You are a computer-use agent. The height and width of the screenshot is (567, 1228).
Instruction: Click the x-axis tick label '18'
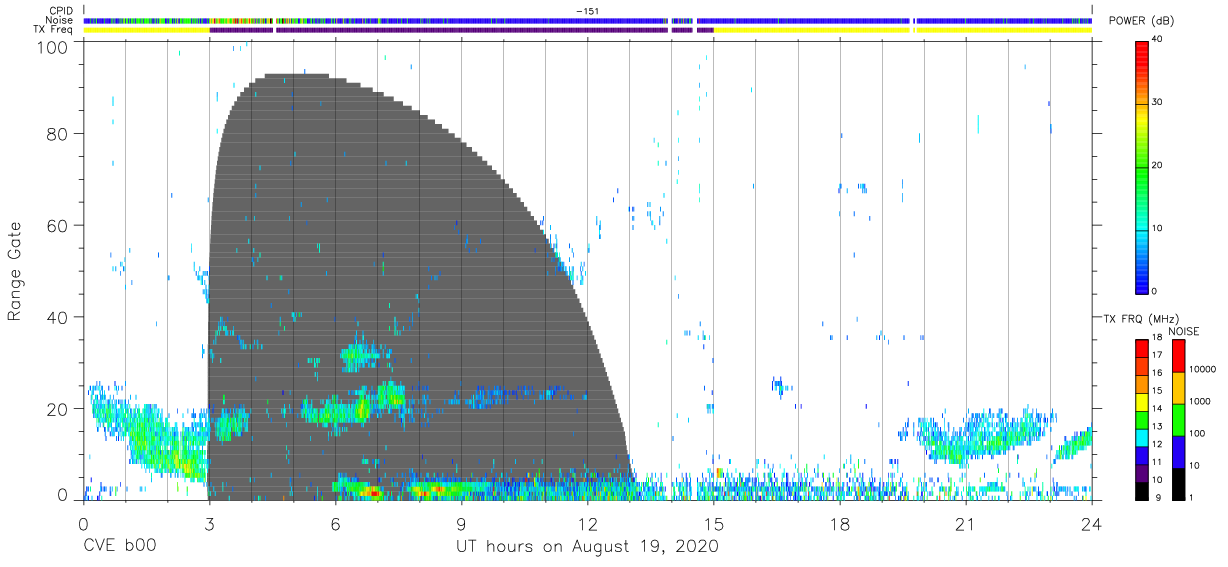coord(840,523)
